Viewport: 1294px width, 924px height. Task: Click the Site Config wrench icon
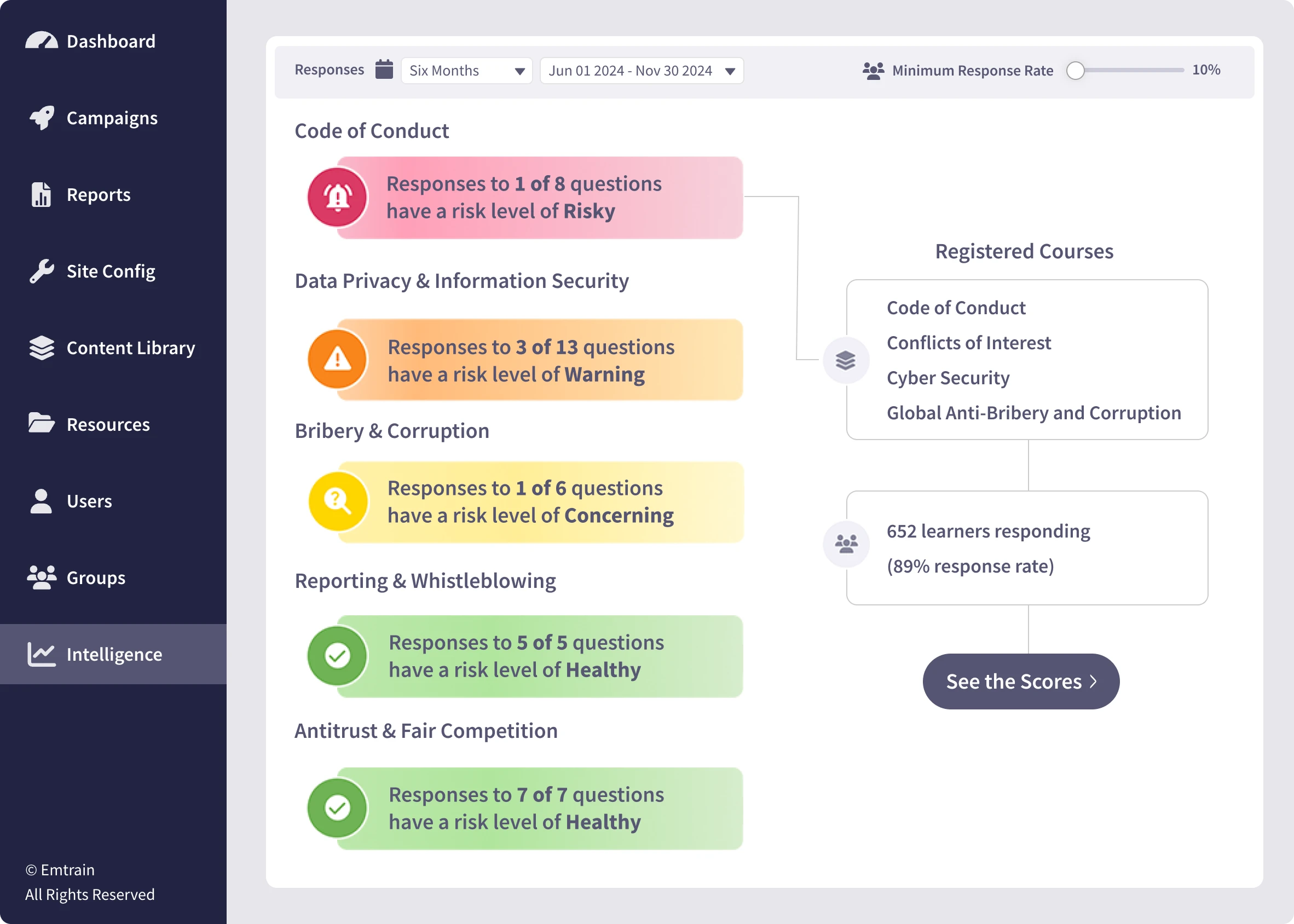[42, 272]
